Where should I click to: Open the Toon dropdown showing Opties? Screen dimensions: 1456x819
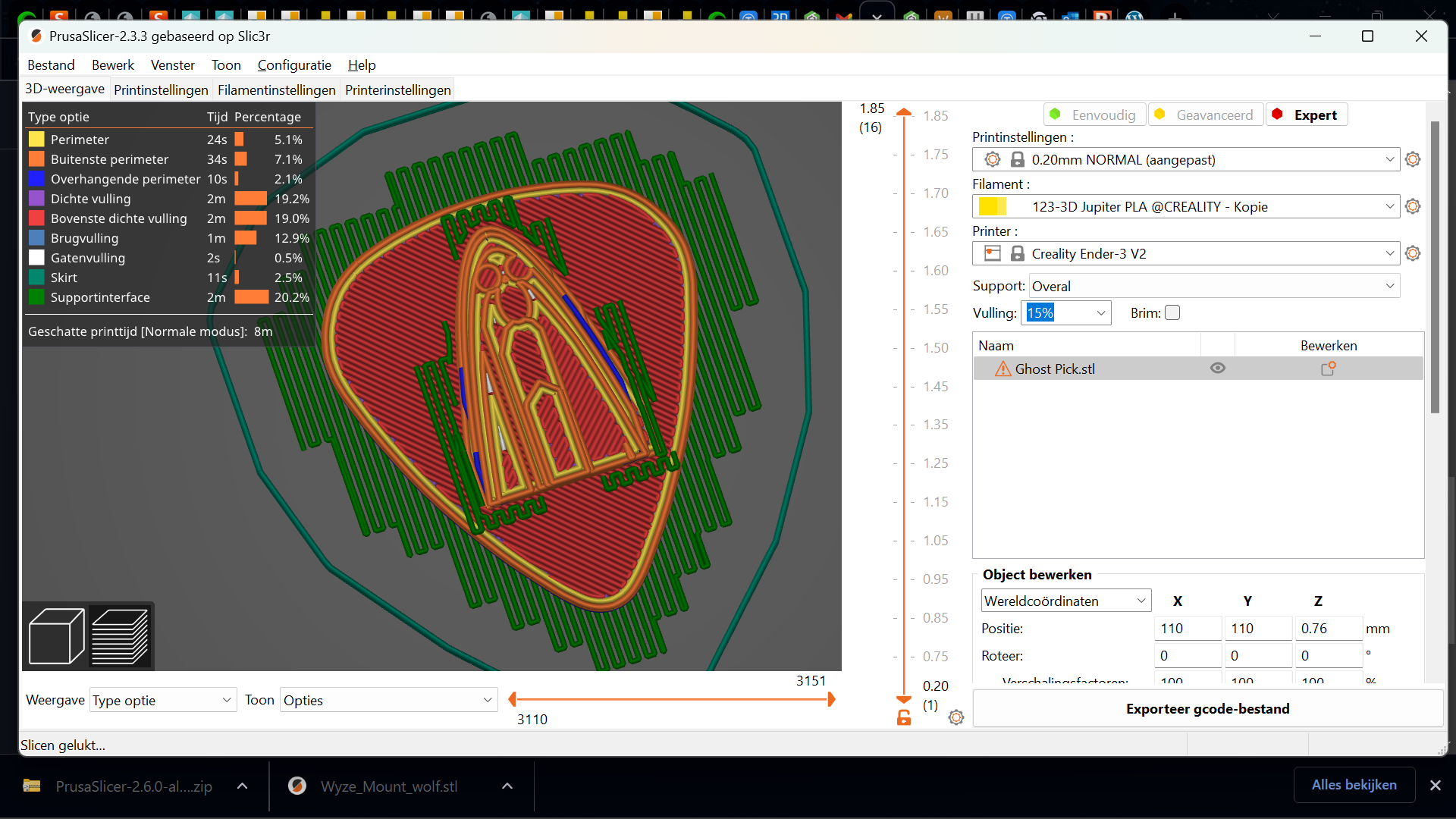[388, 700]
